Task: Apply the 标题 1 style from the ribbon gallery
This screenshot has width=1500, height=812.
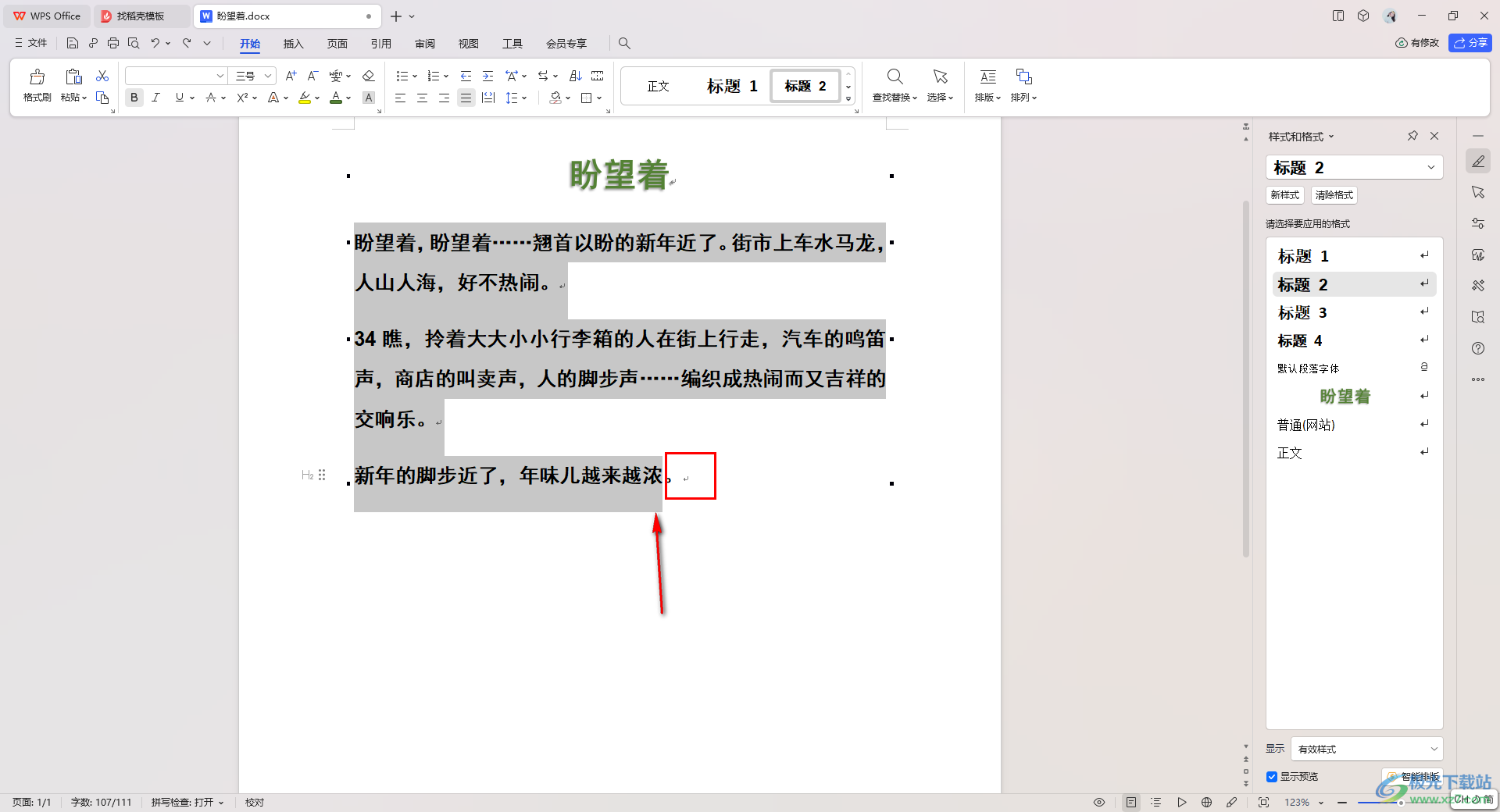Action: pos(732,86)
